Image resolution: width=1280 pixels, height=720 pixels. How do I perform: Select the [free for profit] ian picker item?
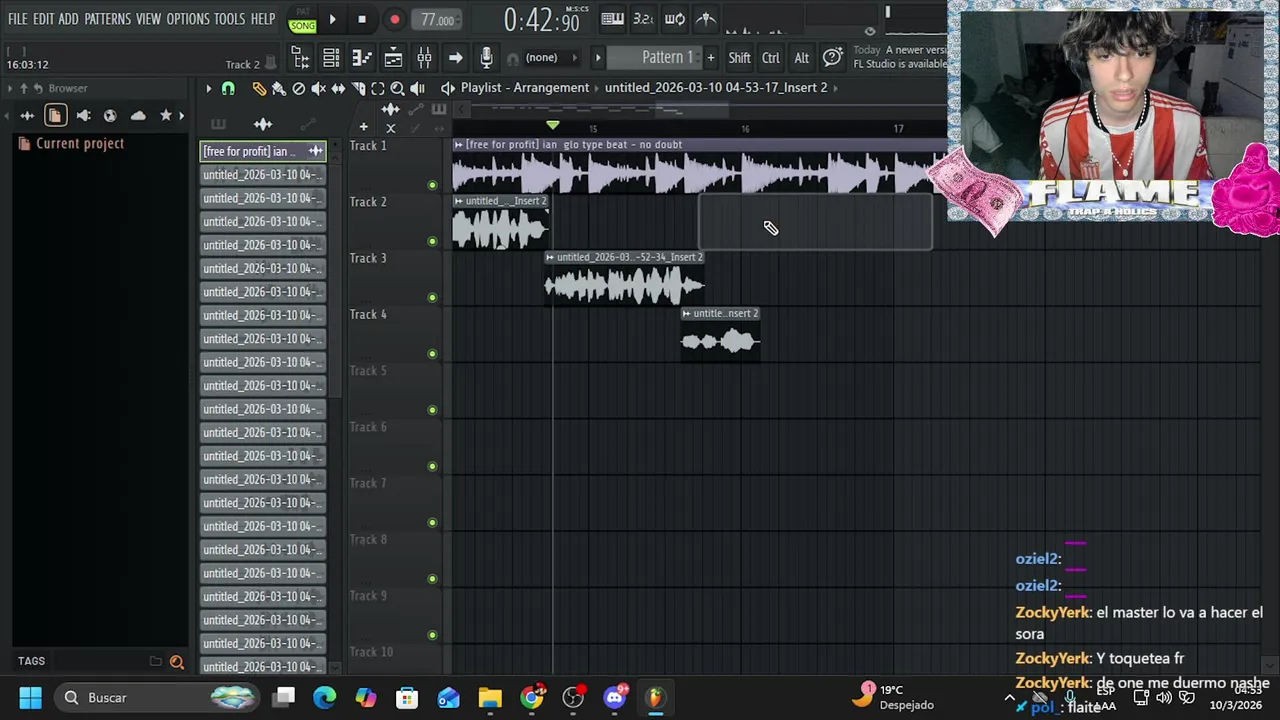point(263,151)
